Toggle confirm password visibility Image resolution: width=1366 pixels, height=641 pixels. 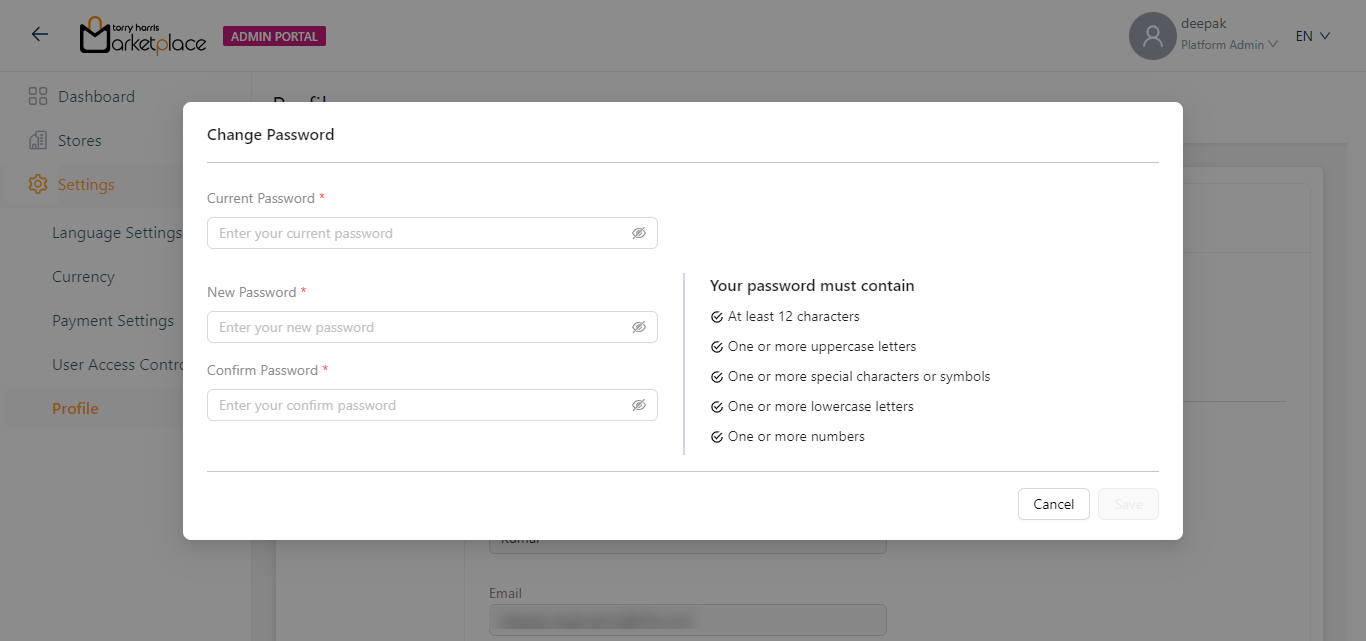[x=639, y=405]
